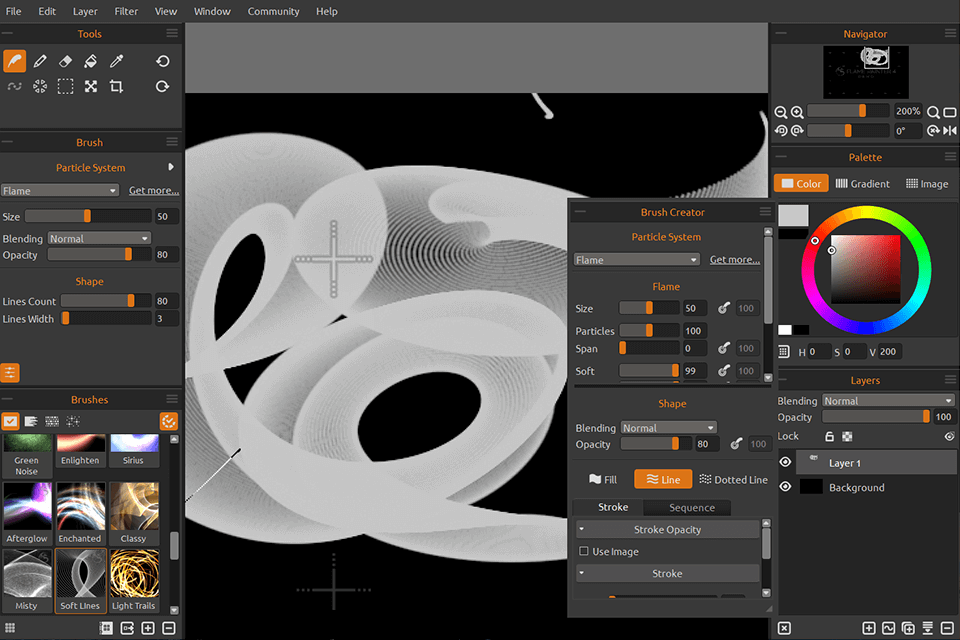Click the Undo arrow icon
This screenshot has height=640, width=960.
[x=162, y=61]
